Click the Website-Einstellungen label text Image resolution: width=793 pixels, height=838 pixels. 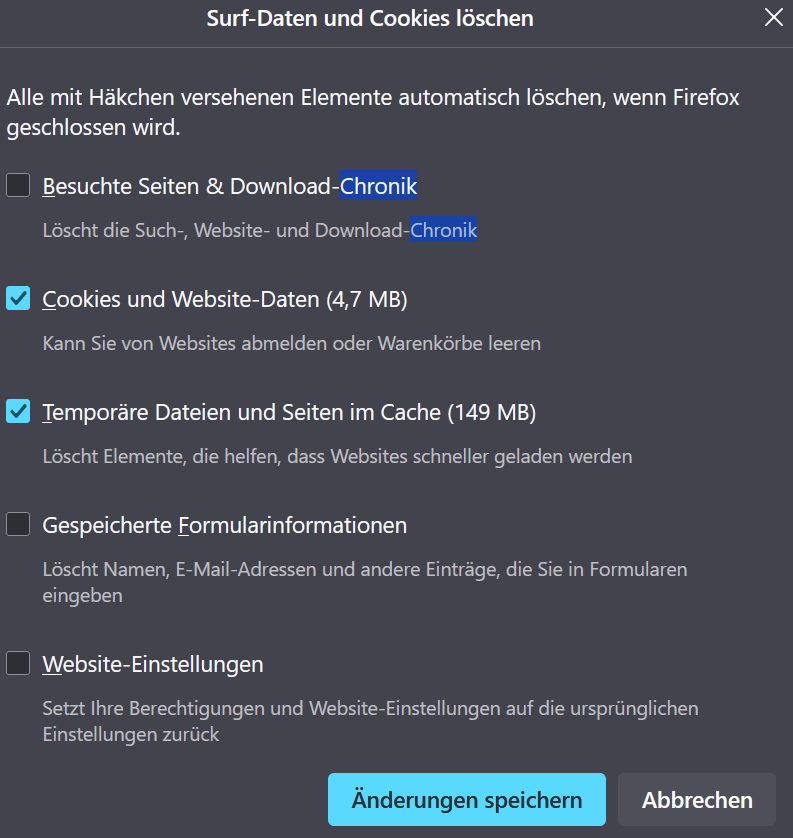153,664
